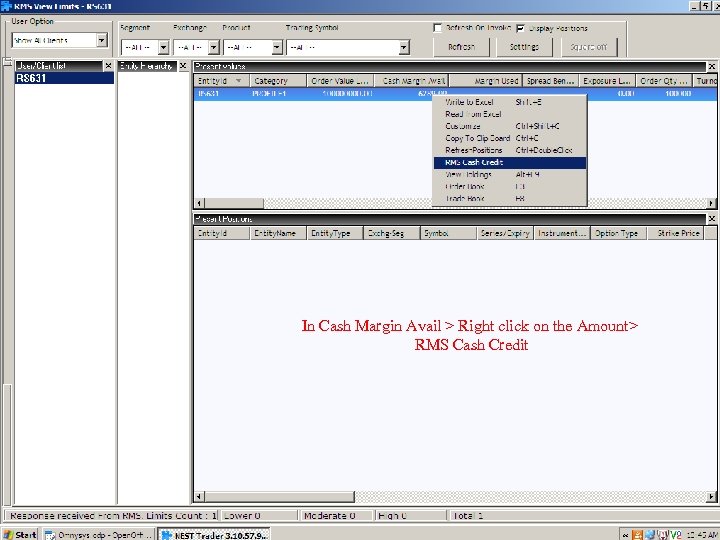
Task: Click the Exposure L... column header
Action: [x=607, y=81]
